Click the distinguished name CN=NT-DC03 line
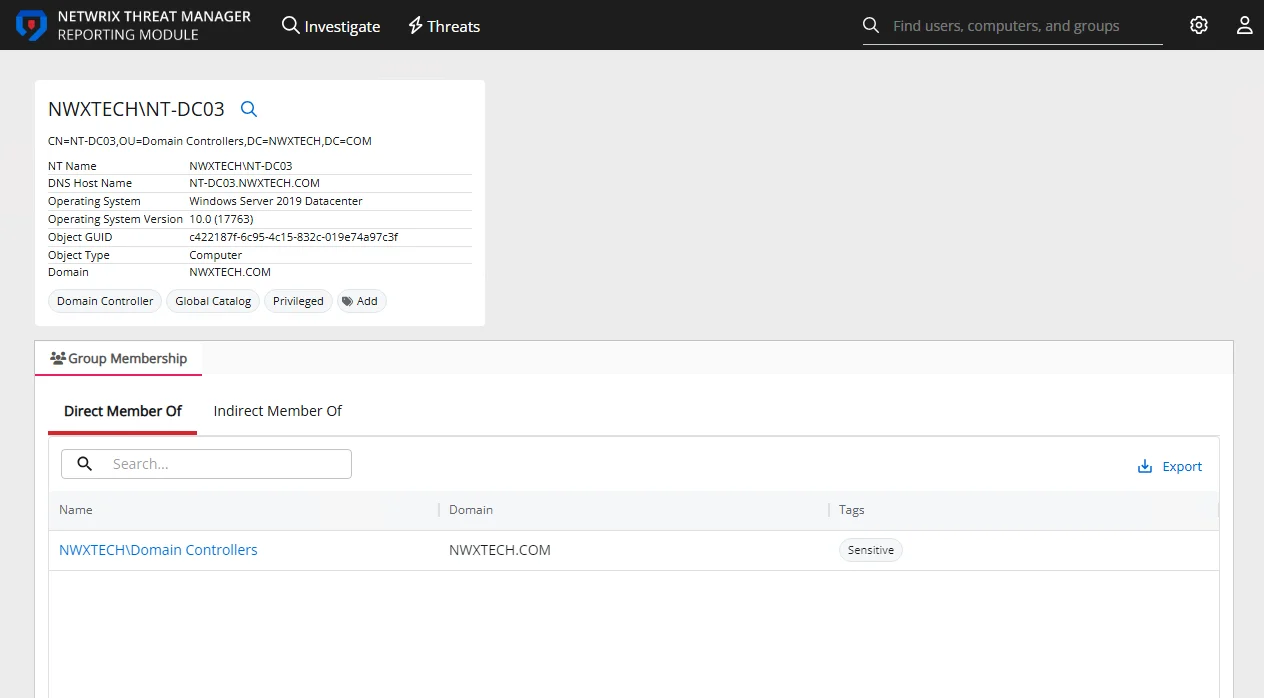Screen dimensions: 1264x698 [210, 141]
